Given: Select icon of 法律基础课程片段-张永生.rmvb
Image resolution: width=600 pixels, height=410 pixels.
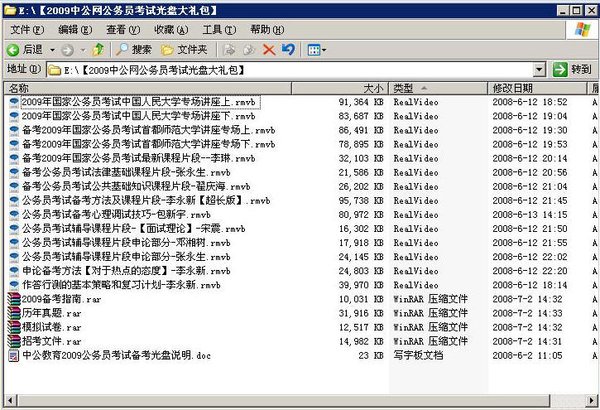Looking at the screenshot, I should (14, 173).
